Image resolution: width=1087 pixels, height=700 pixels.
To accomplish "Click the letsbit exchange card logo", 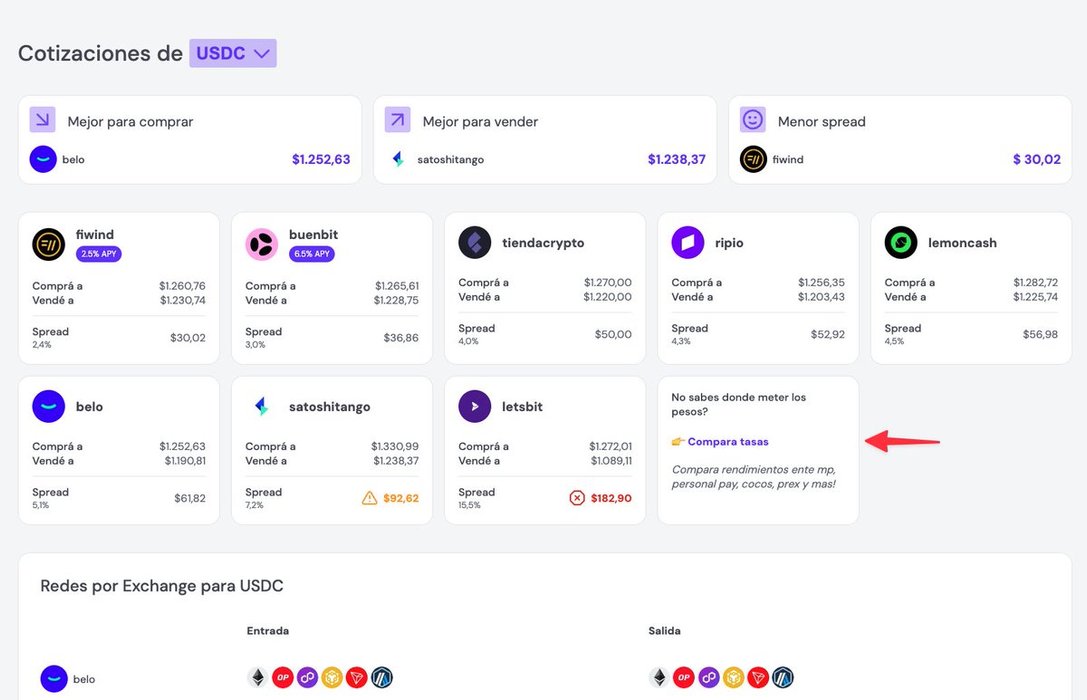I will point(475,406).
